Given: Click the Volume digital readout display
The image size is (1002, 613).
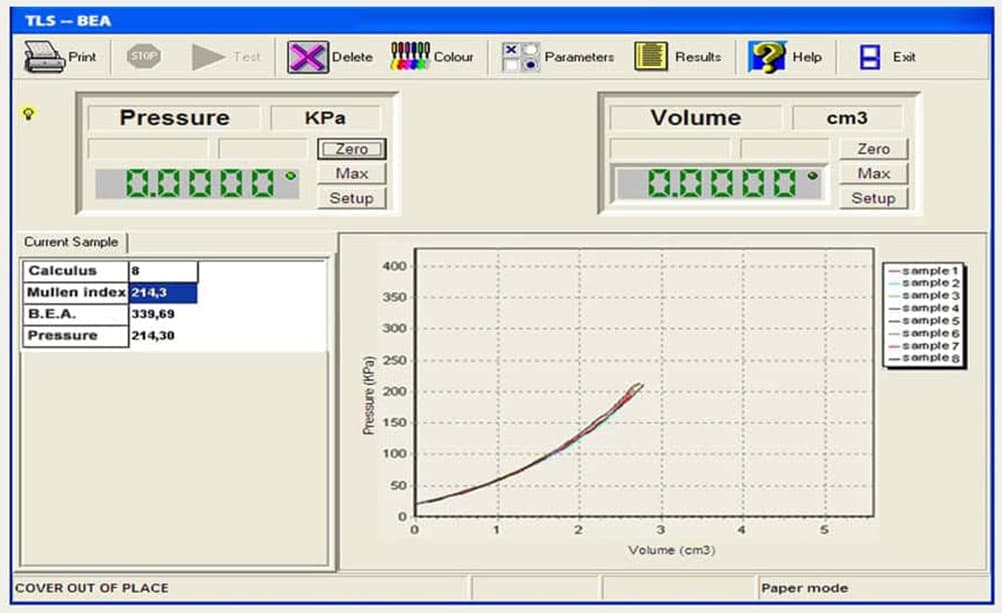Looking at the screenshot, I should click(719, 183).
